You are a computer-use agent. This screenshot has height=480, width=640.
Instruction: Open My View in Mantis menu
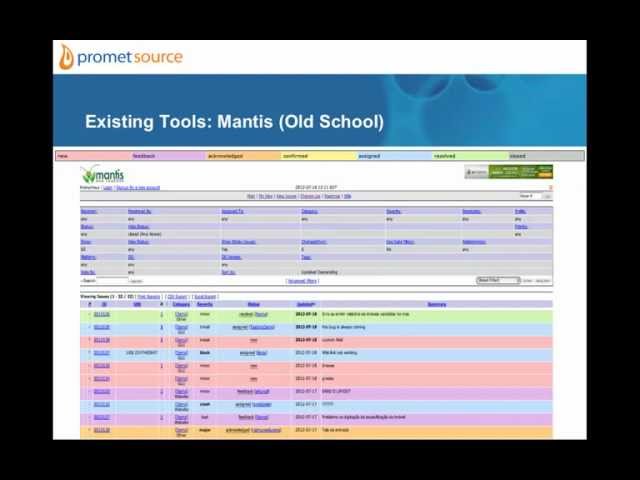point(266,196)
